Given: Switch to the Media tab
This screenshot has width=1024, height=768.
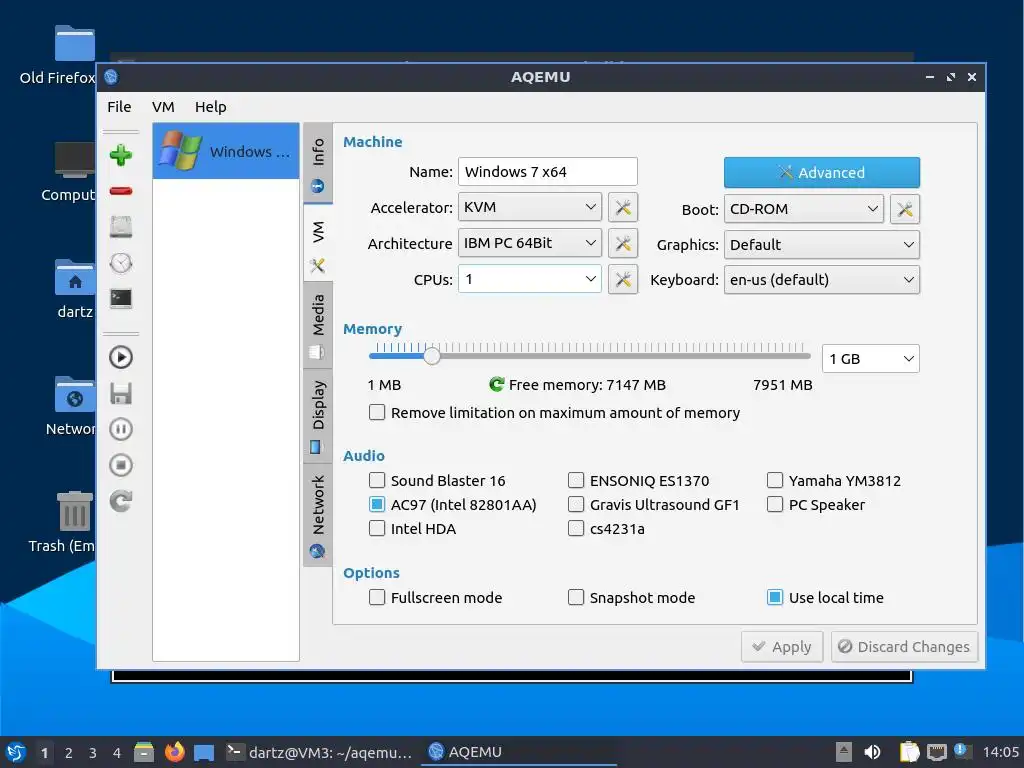Looking at the screenshot, I should (318, 325).
